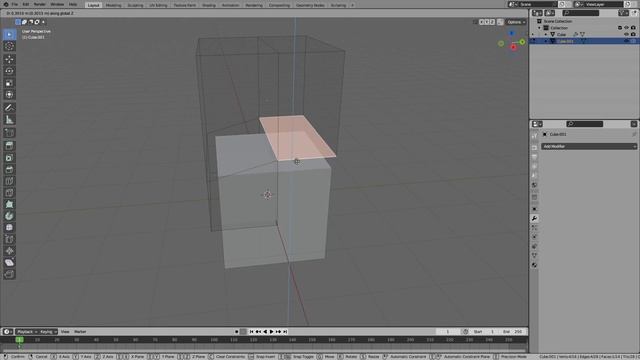Select the Edge Slide tool
Image resolution: width=640 pixels, height=360 pixels.
[x=9, y=239]
